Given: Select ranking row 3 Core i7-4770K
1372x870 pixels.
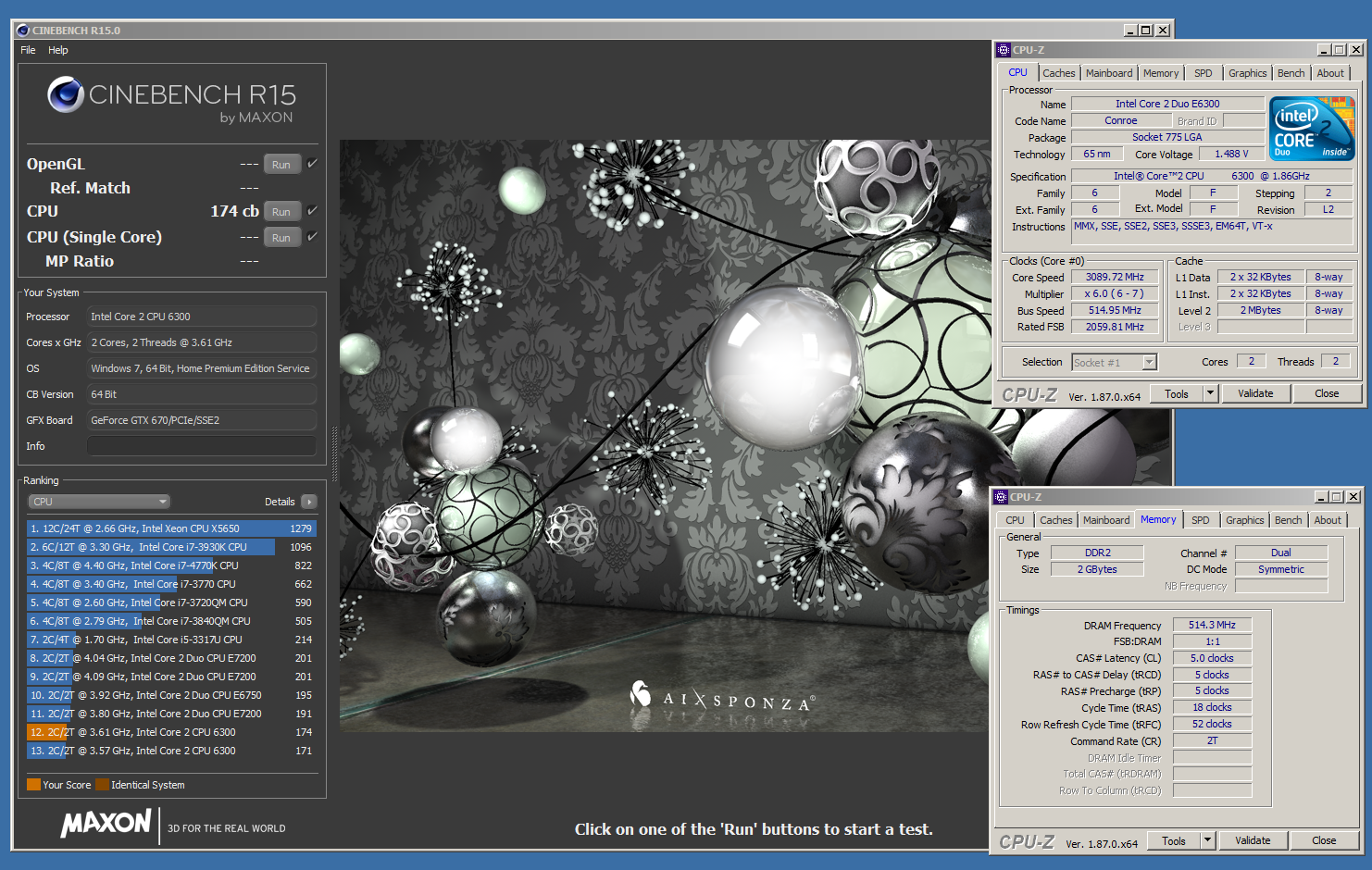Looking at the screenshot, I should coord(171,565).
